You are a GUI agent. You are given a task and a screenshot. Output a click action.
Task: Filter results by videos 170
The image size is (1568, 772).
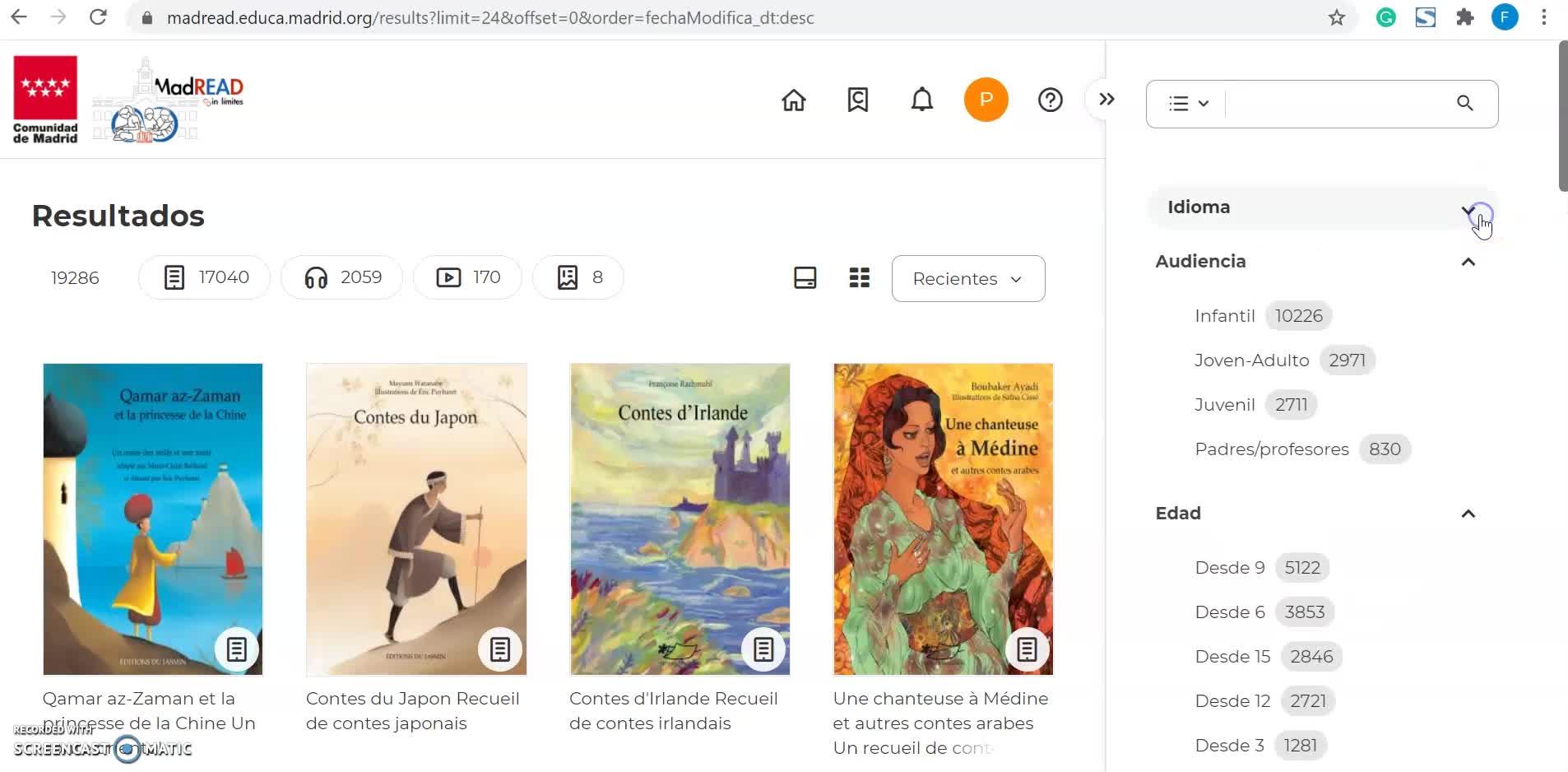point(467,278)
